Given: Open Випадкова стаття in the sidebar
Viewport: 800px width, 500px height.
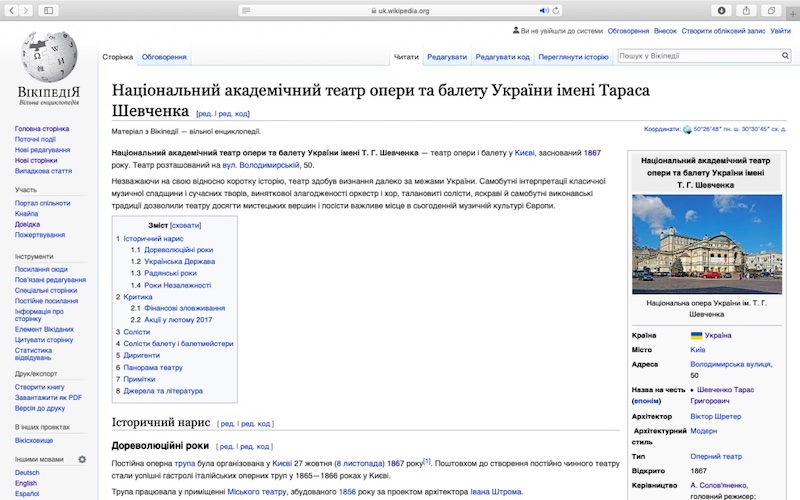Looking at the screenshot, I should pyautogui.click(x=43, y=171).
